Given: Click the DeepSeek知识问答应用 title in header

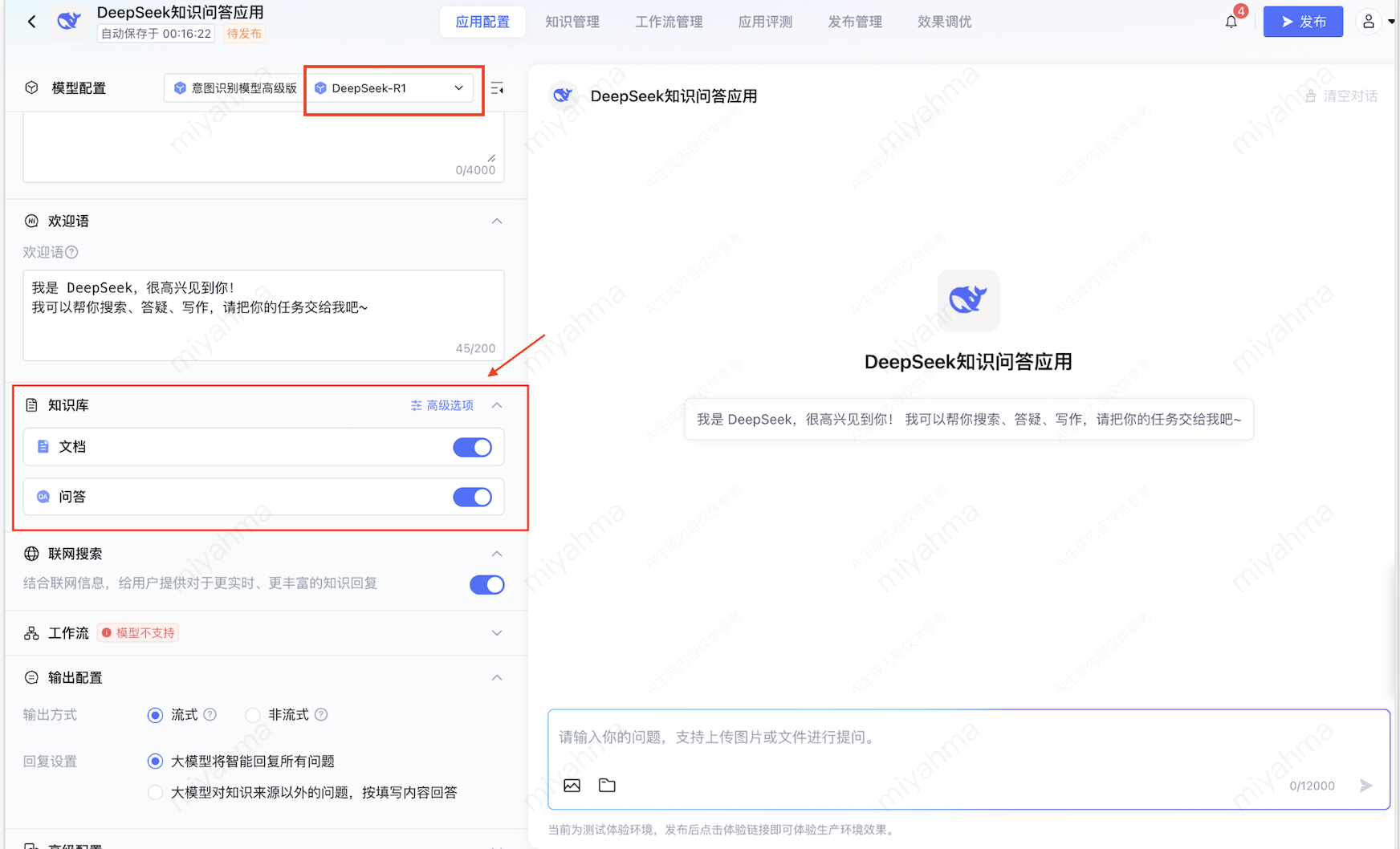Looking at the screenshot, I should [180, 12].
